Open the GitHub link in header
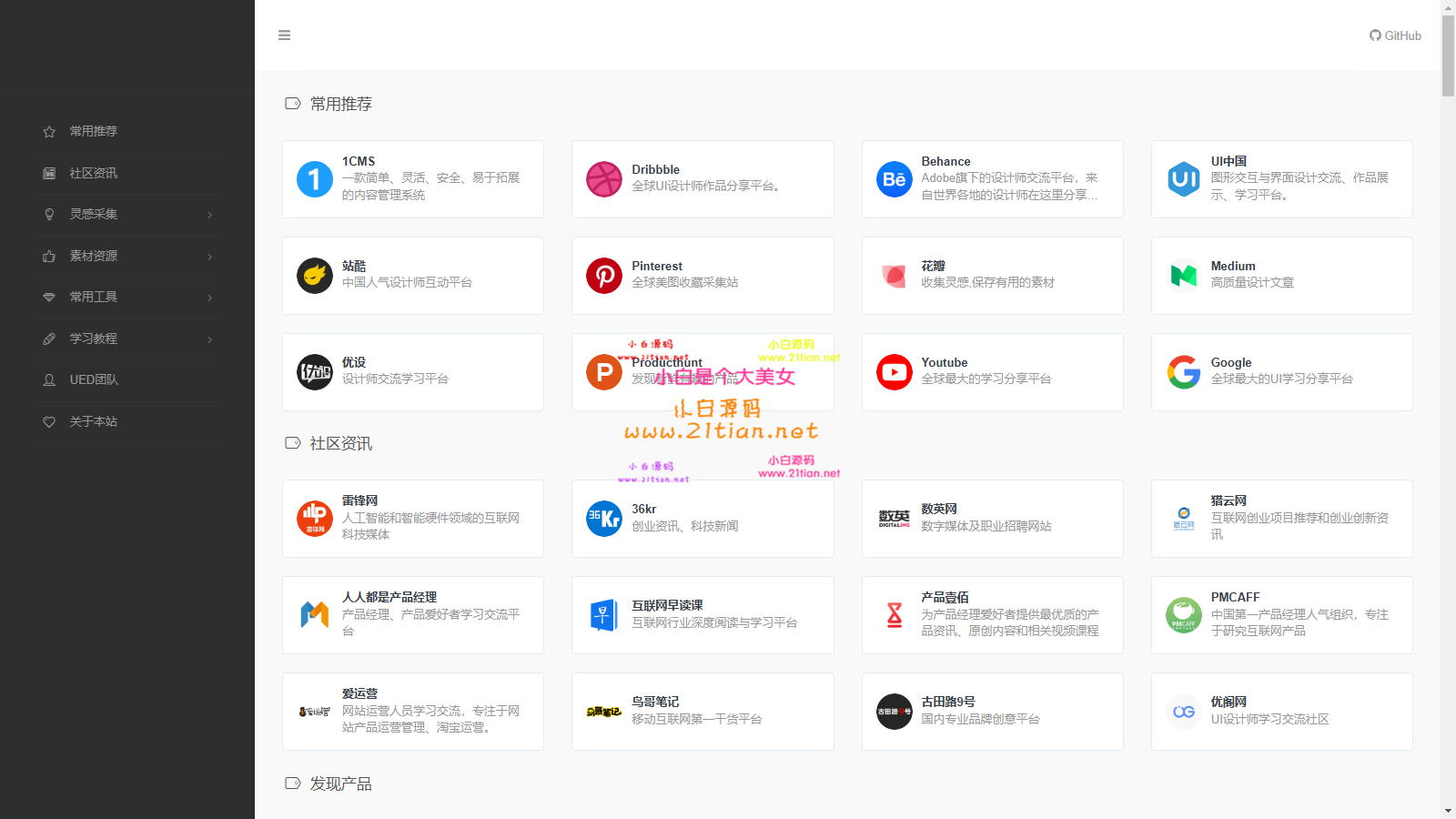 click(x=1395, y=35)
